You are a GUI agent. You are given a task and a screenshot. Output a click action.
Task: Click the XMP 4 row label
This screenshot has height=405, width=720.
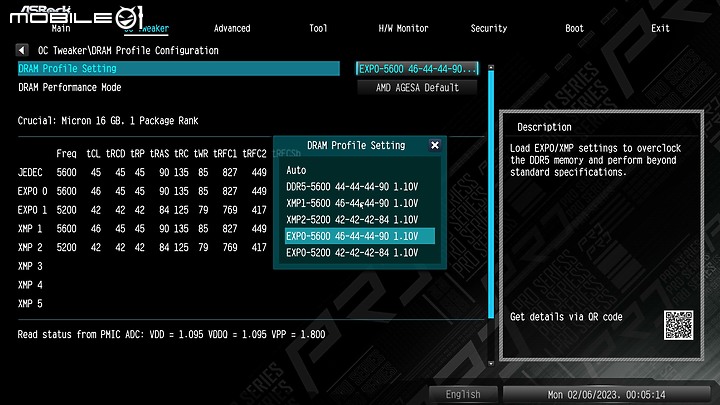pyautogui.click(x=30, y=285)
